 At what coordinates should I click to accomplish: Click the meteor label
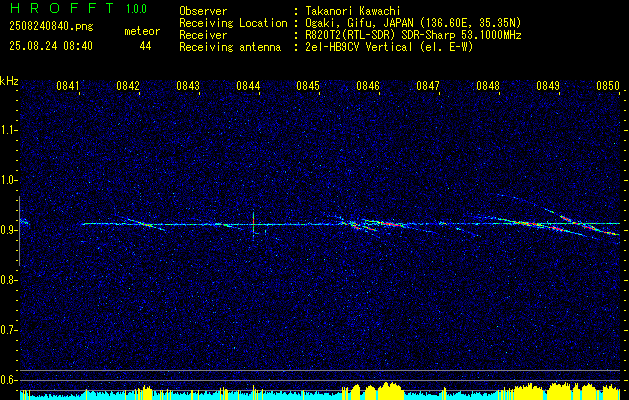tap(142, 31)
